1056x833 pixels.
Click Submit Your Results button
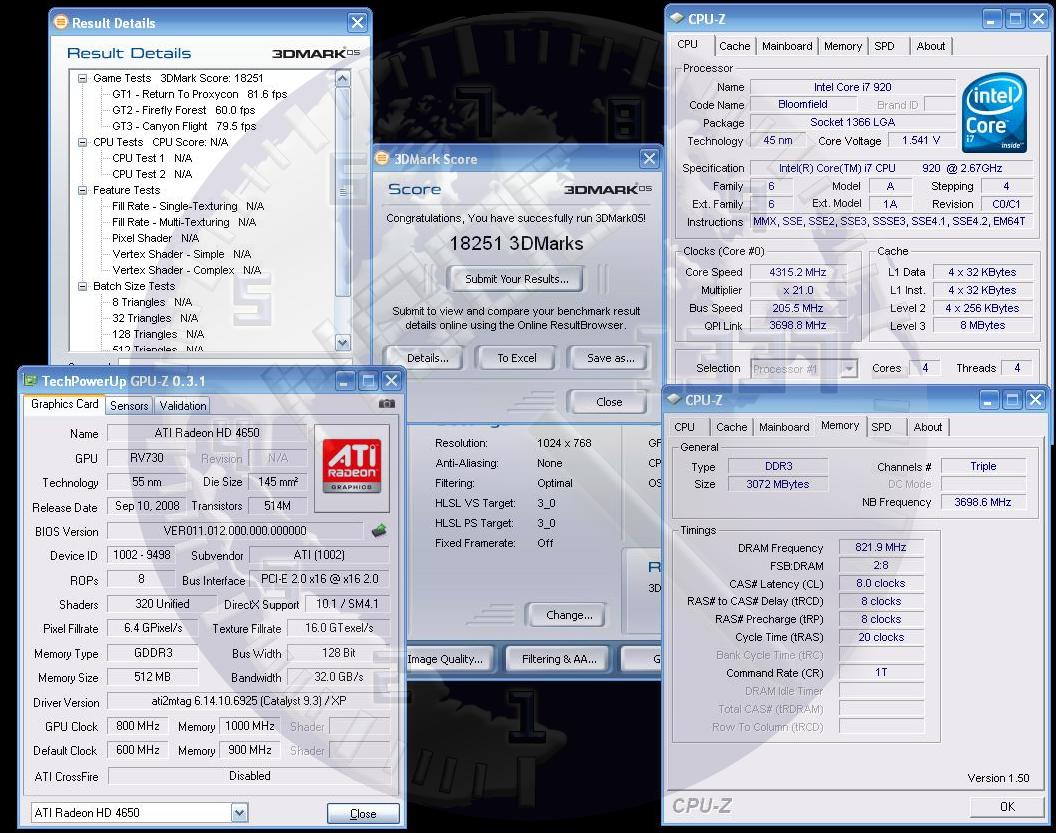click(x=517, y=279)
